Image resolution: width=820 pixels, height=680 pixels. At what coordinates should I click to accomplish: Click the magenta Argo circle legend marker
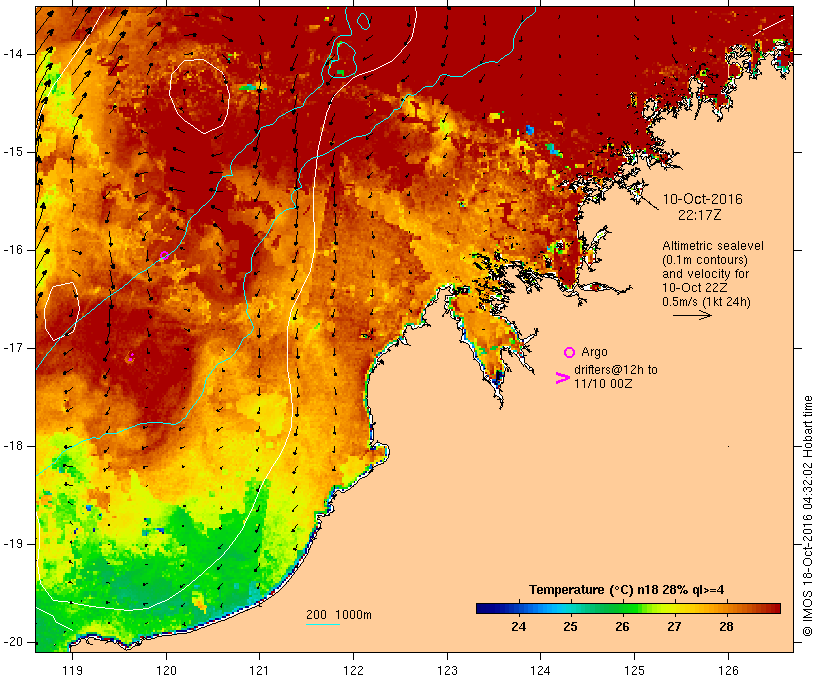click(x=569, y=353)
